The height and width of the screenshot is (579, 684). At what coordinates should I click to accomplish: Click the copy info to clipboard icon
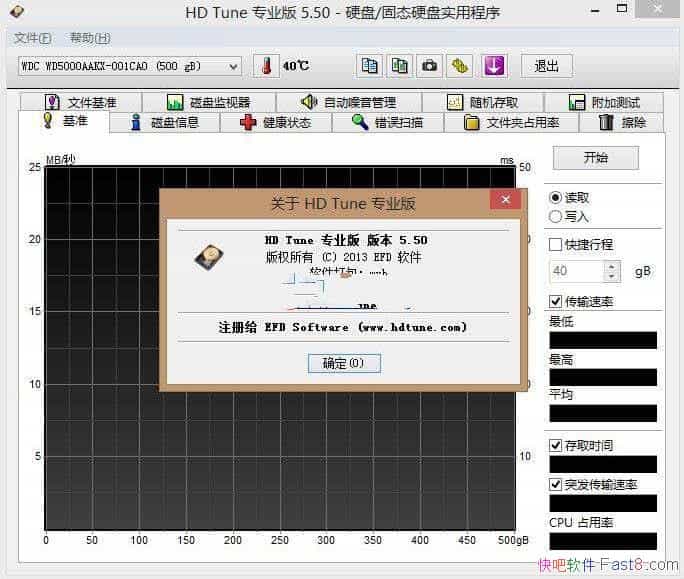[369, 66]
